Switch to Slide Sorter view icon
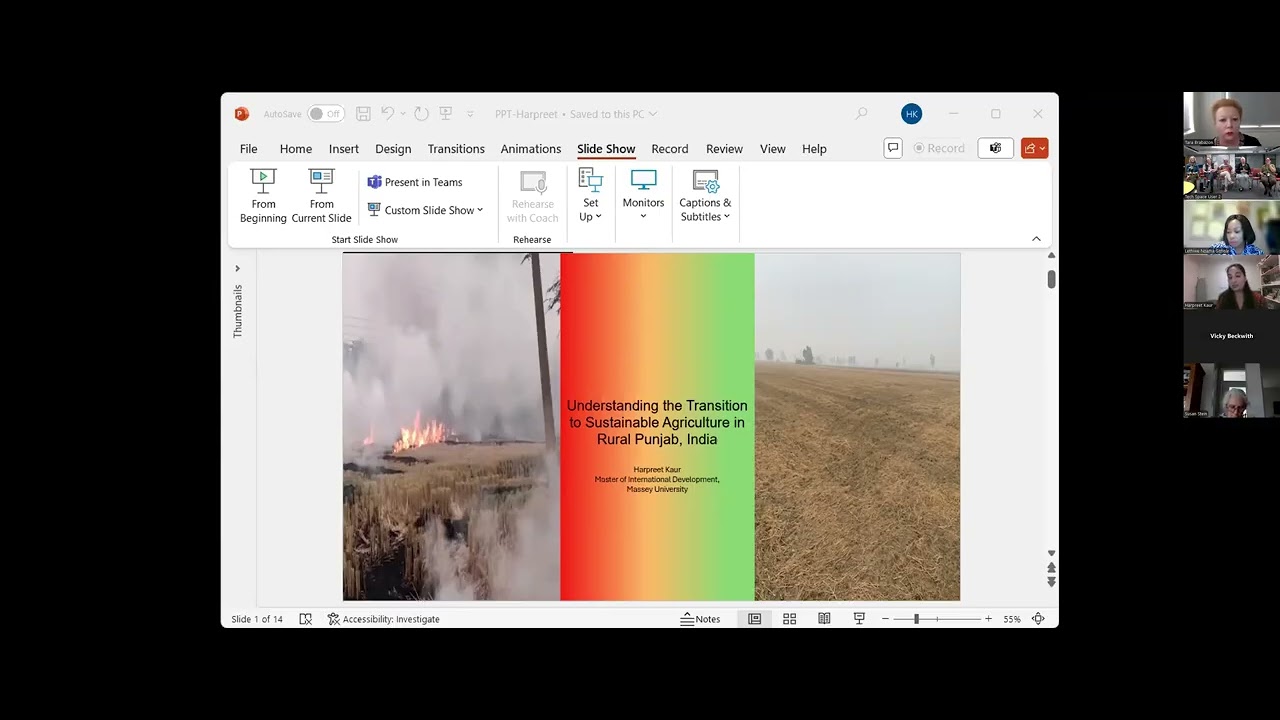This screenshot has width=1280, height=720. (x=789, y=619)
